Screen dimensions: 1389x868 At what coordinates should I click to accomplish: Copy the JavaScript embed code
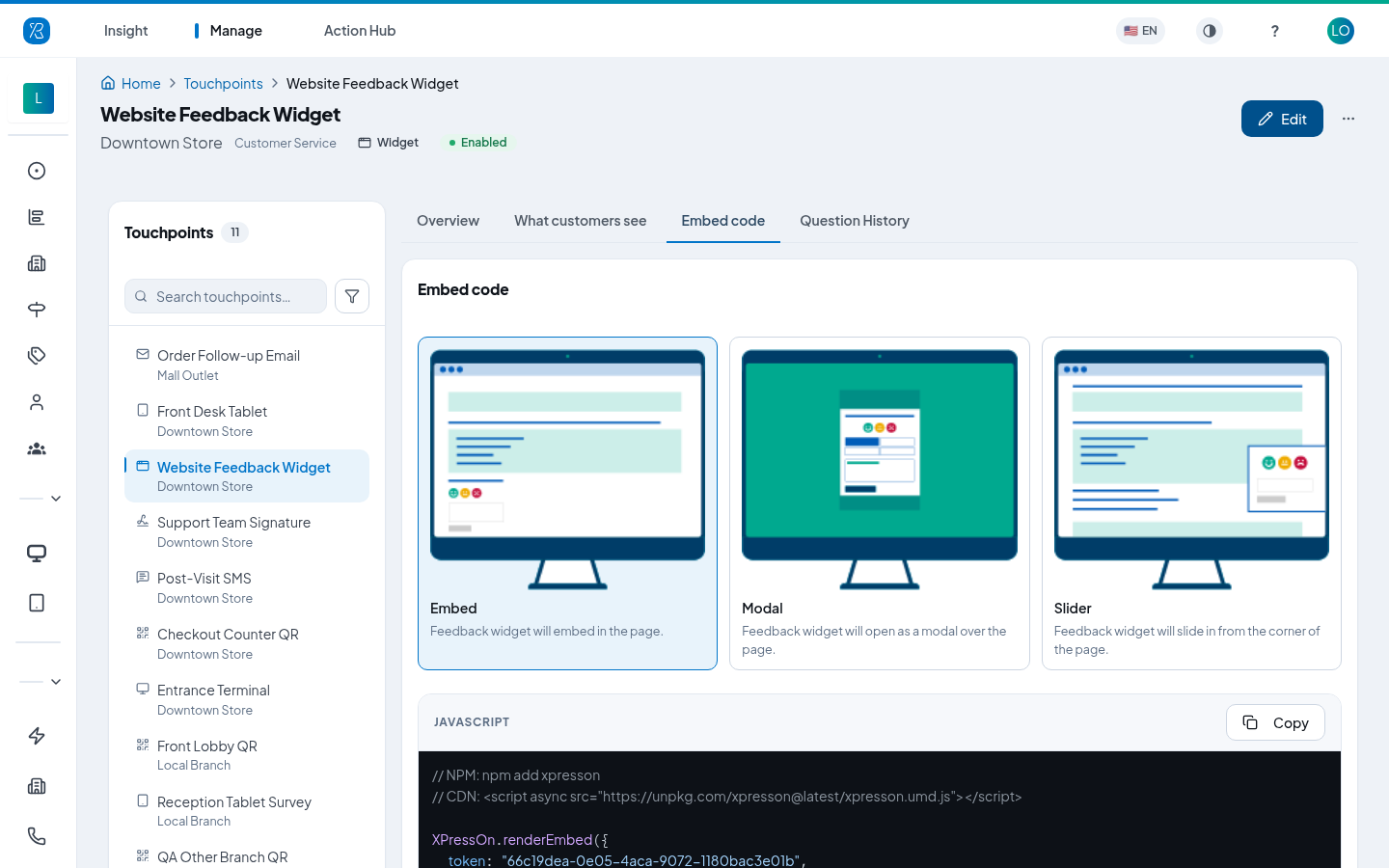coord(1275,722)
